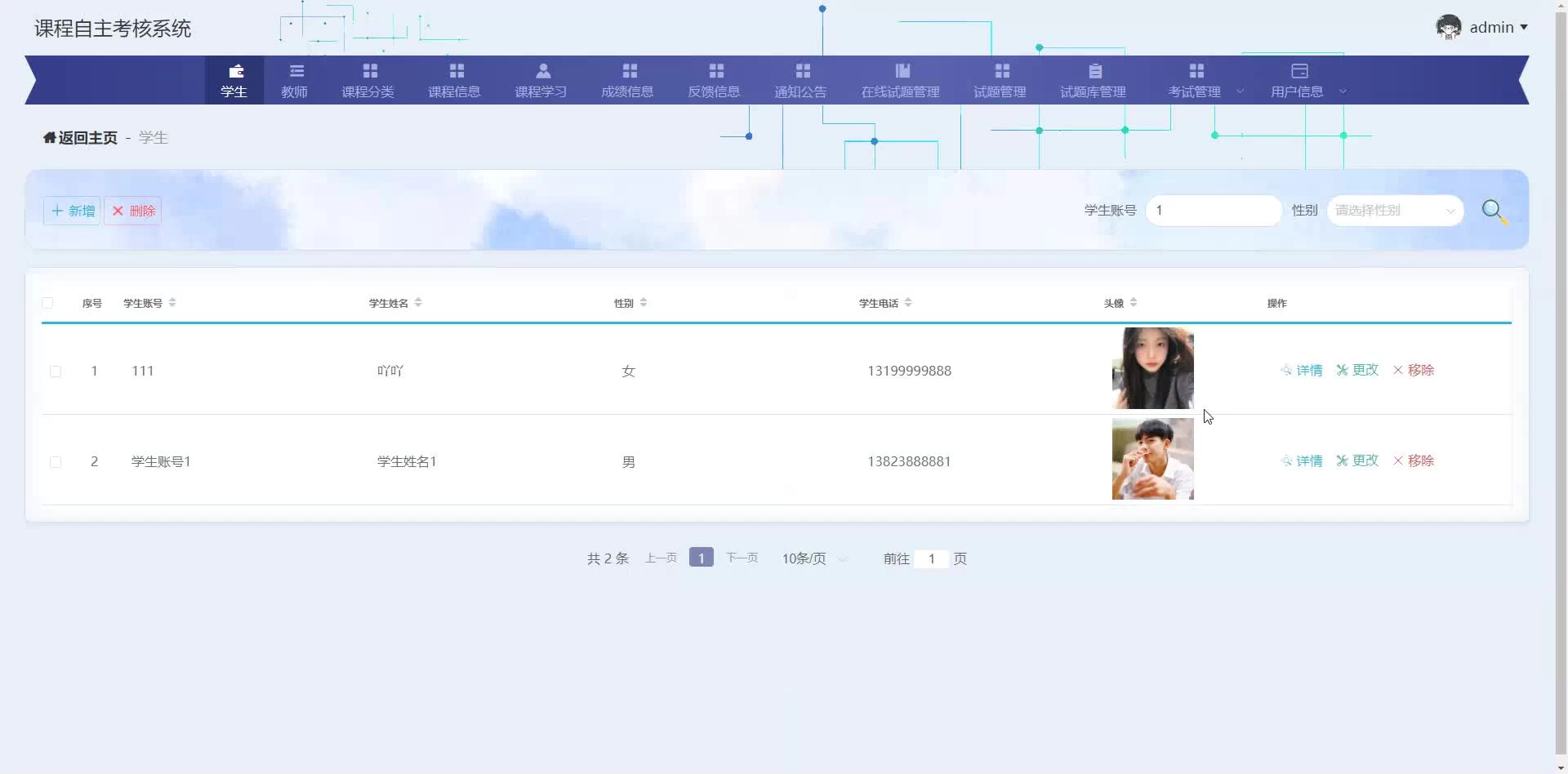1568x774 pixels.
Task: Click the 学生 wallet icon in navigation
Action: [236, 71]
